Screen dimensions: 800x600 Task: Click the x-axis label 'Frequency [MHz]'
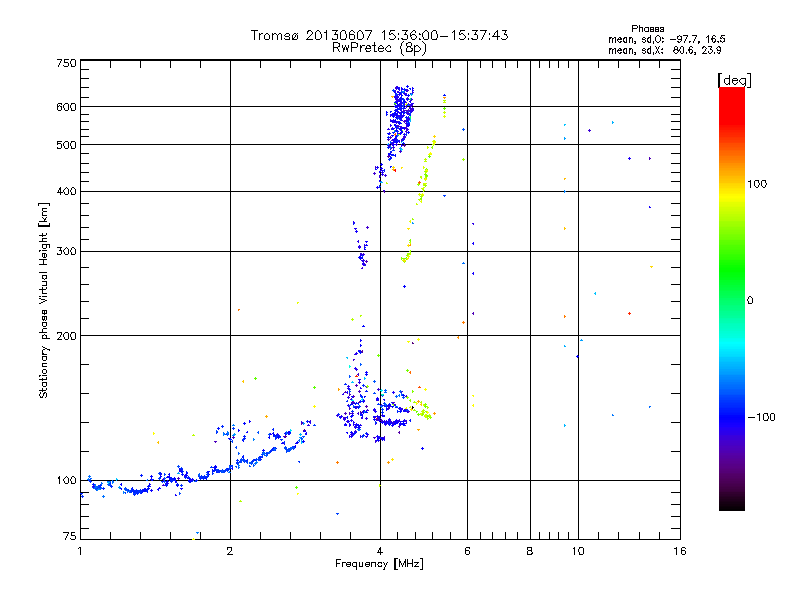(379, 564)
